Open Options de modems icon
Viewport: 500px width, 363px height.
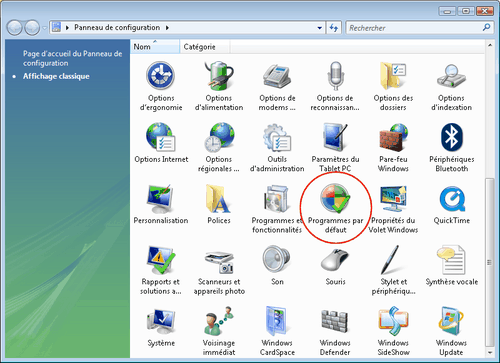[x=277, y=76]
